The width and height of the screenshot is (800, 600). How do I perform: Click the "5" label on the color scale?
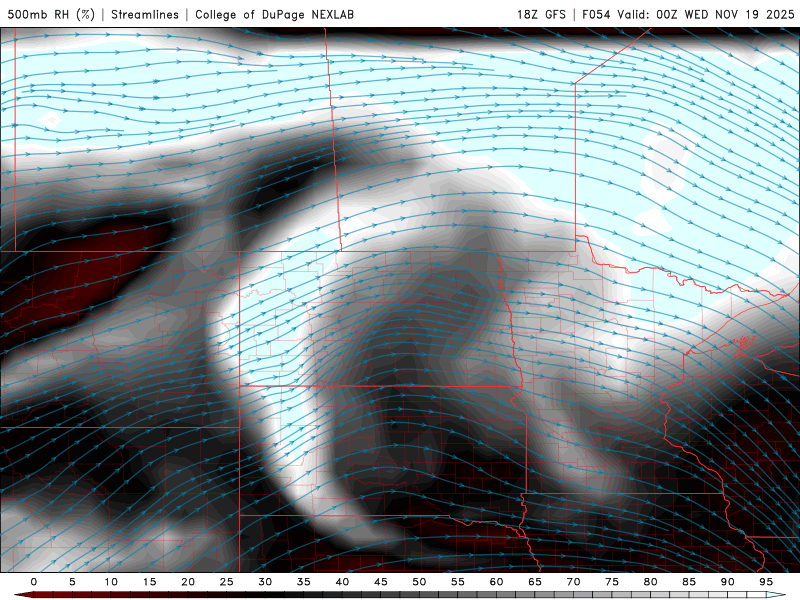click(72, 582)
